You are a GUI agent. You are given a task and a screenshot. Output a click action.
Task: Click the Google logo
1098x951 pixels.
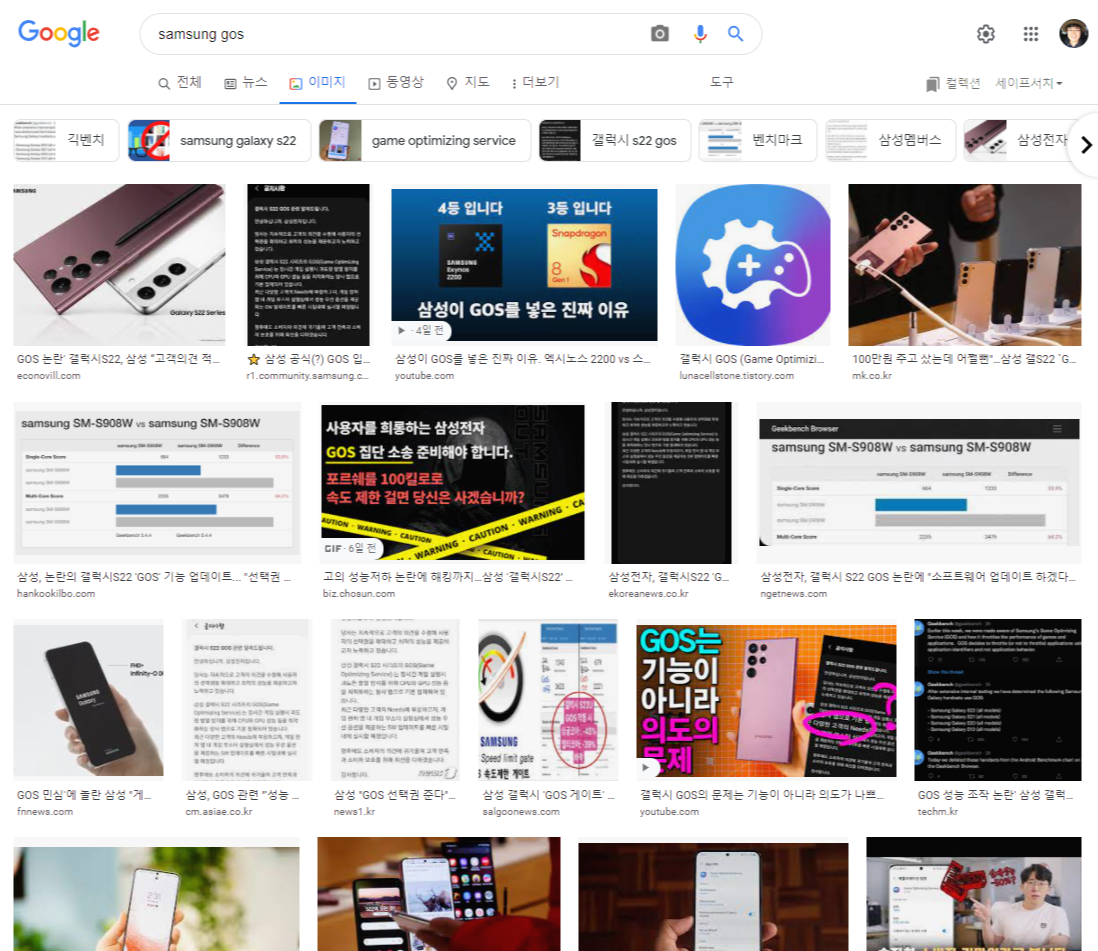click(x=59, y=33)
